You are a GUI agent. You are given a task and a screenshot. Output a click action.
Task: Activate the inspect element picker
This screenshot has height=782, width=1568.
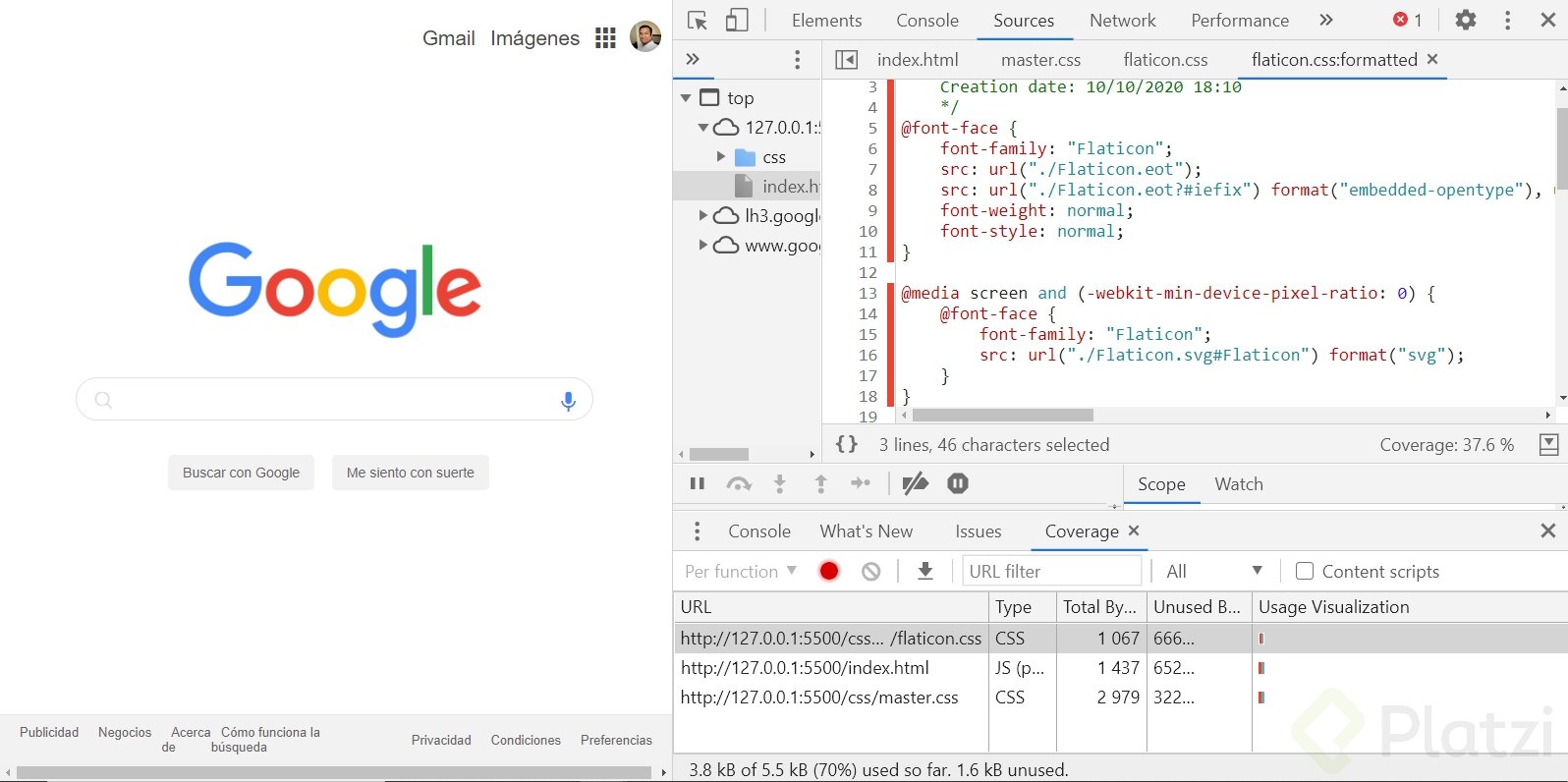pyautogui.click(x=698, y=21)
